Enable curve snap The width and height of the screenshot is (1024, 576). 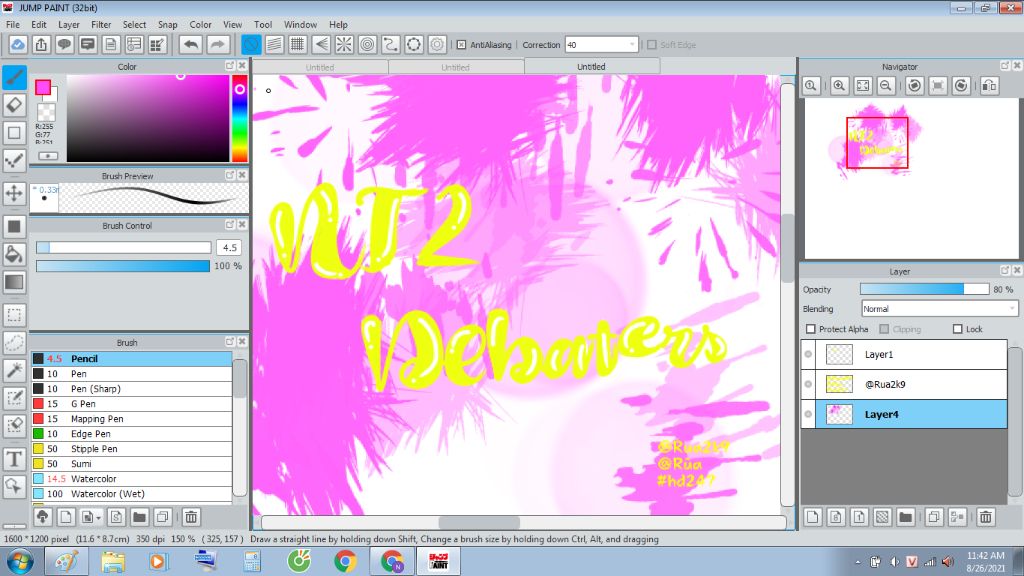[x=391, y=44]
